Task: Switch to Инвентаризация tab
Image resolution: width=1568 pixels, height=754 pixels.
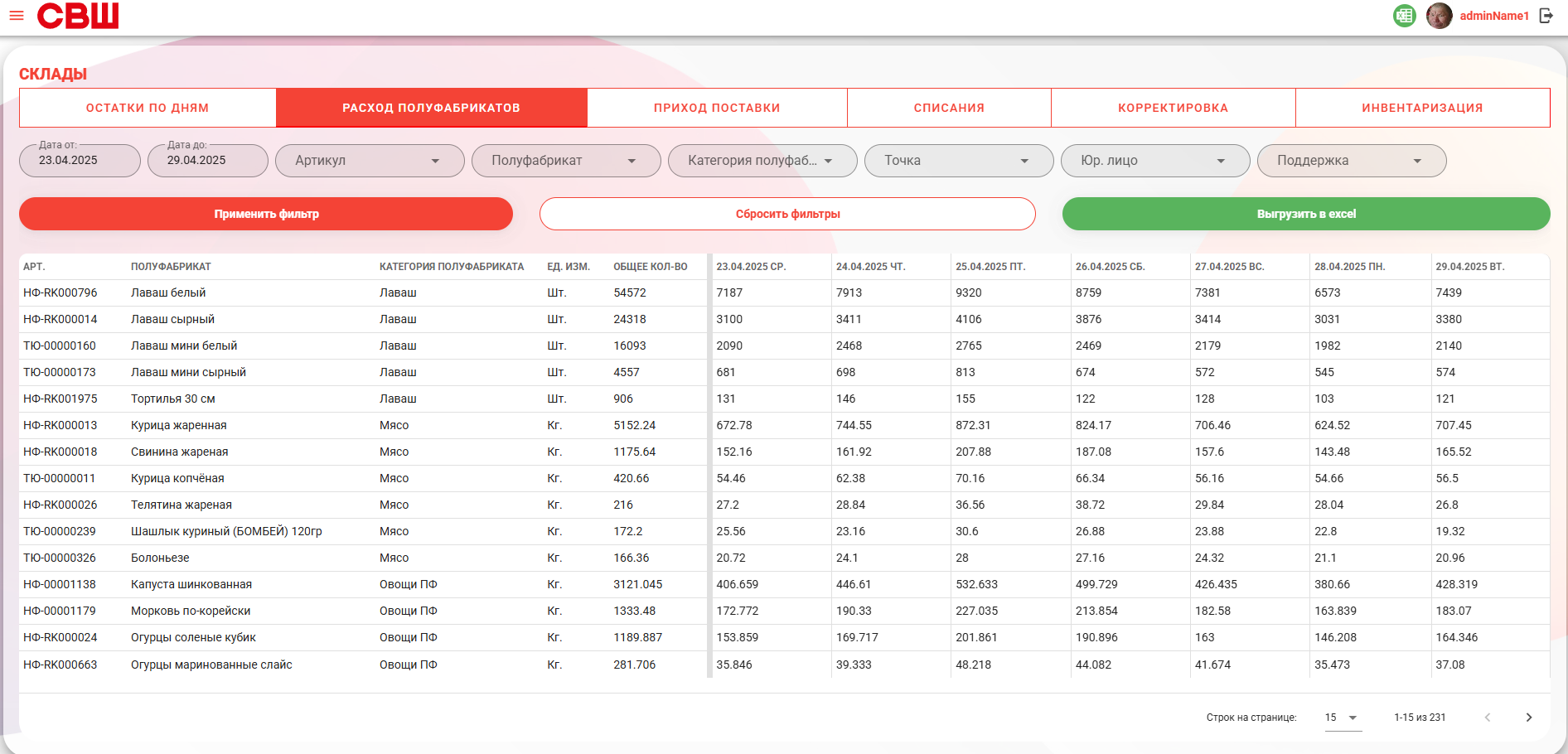Action: [1422, 108]
